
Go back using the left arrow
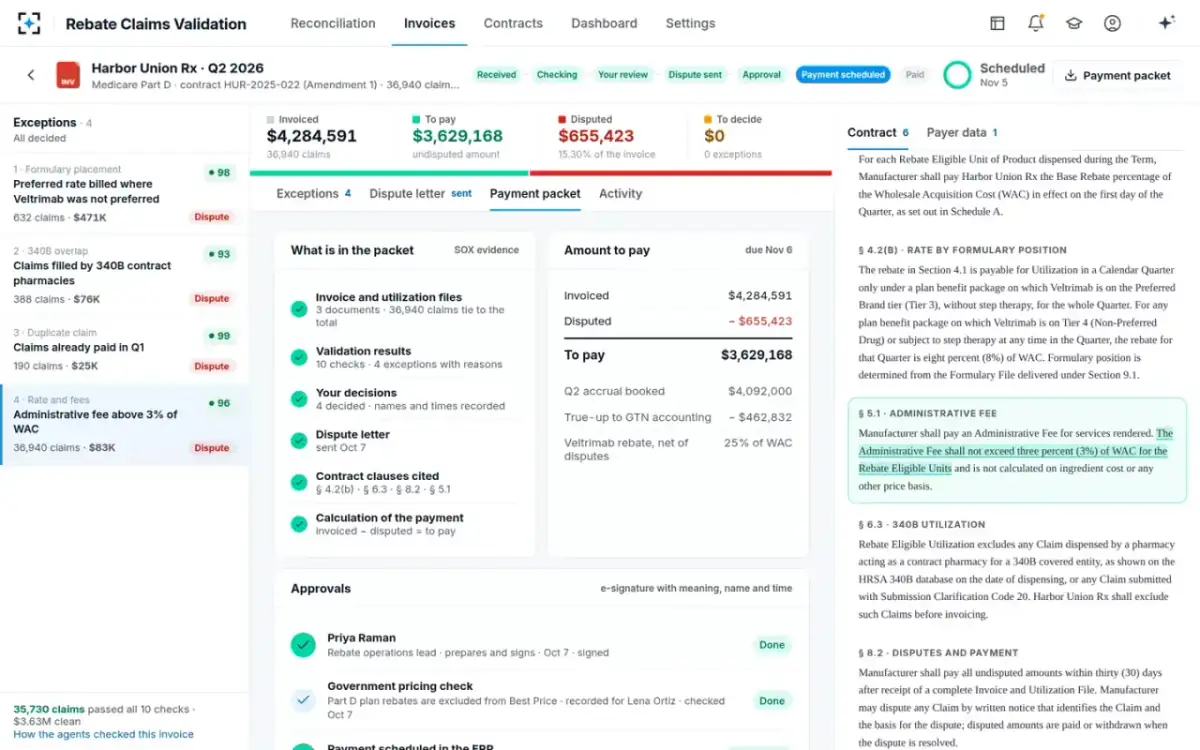coord(31,75)
